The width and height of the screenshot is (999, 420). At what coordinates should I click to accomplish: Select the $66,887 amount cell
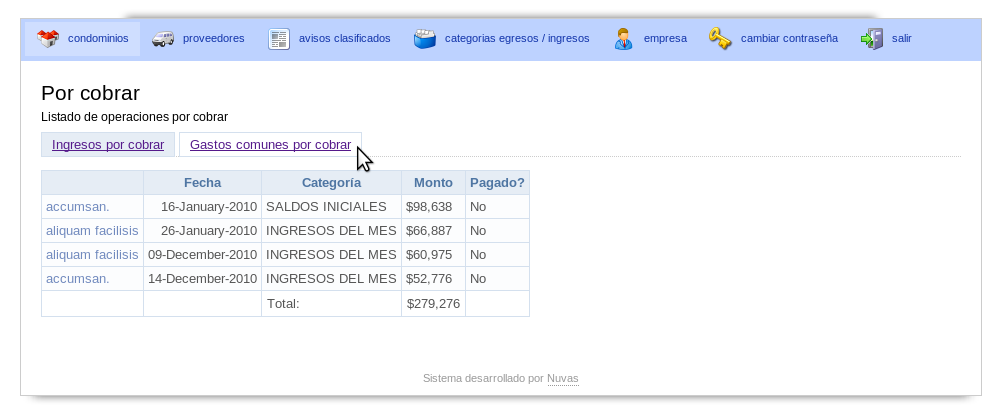pos(433,231)
